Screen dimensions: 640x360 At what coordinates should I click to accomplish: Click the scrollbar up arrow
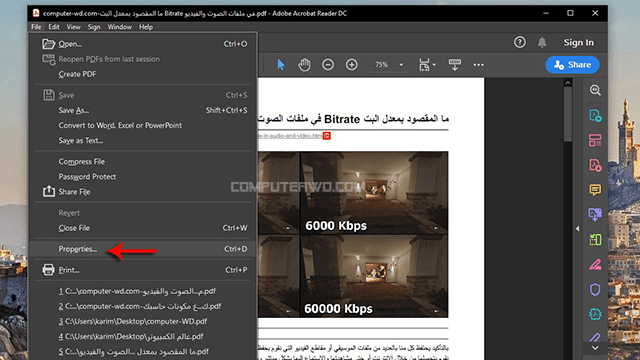click(567, 83)
